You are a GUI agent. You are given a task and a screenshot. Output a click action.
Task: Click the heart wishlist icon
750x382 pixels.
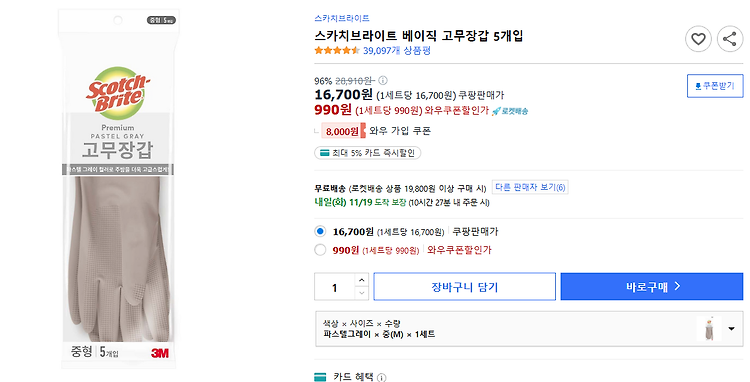click(698, 39)
